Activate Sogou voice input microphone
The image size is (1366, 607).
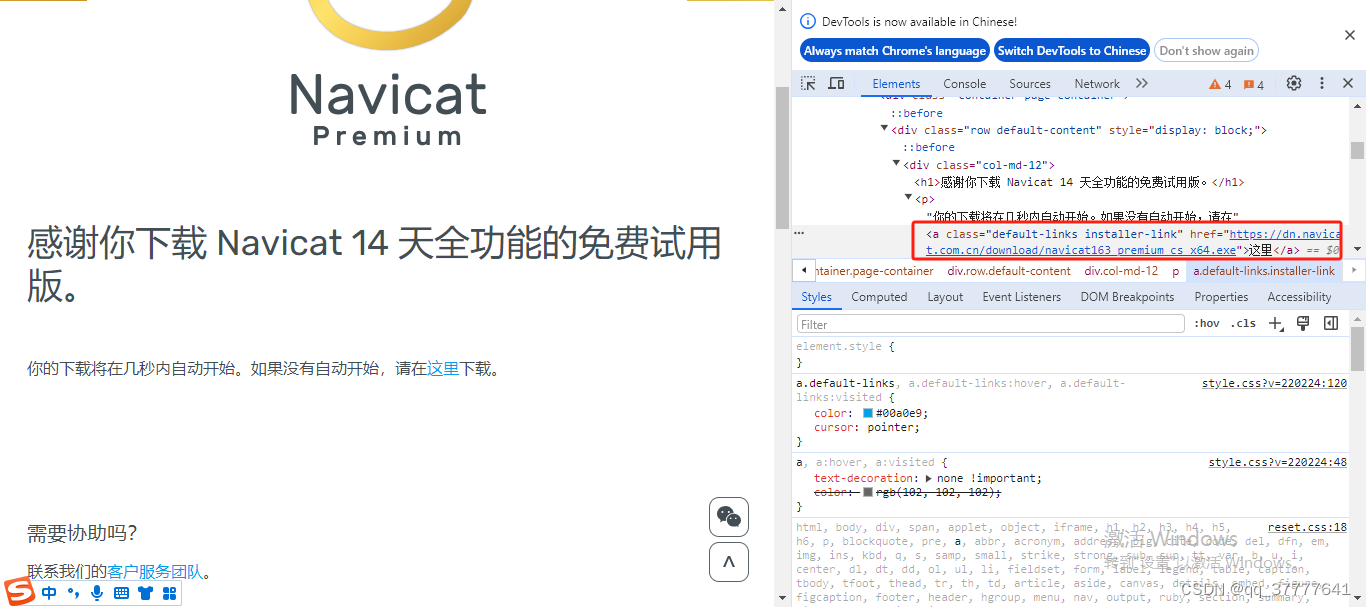[96, 592]
